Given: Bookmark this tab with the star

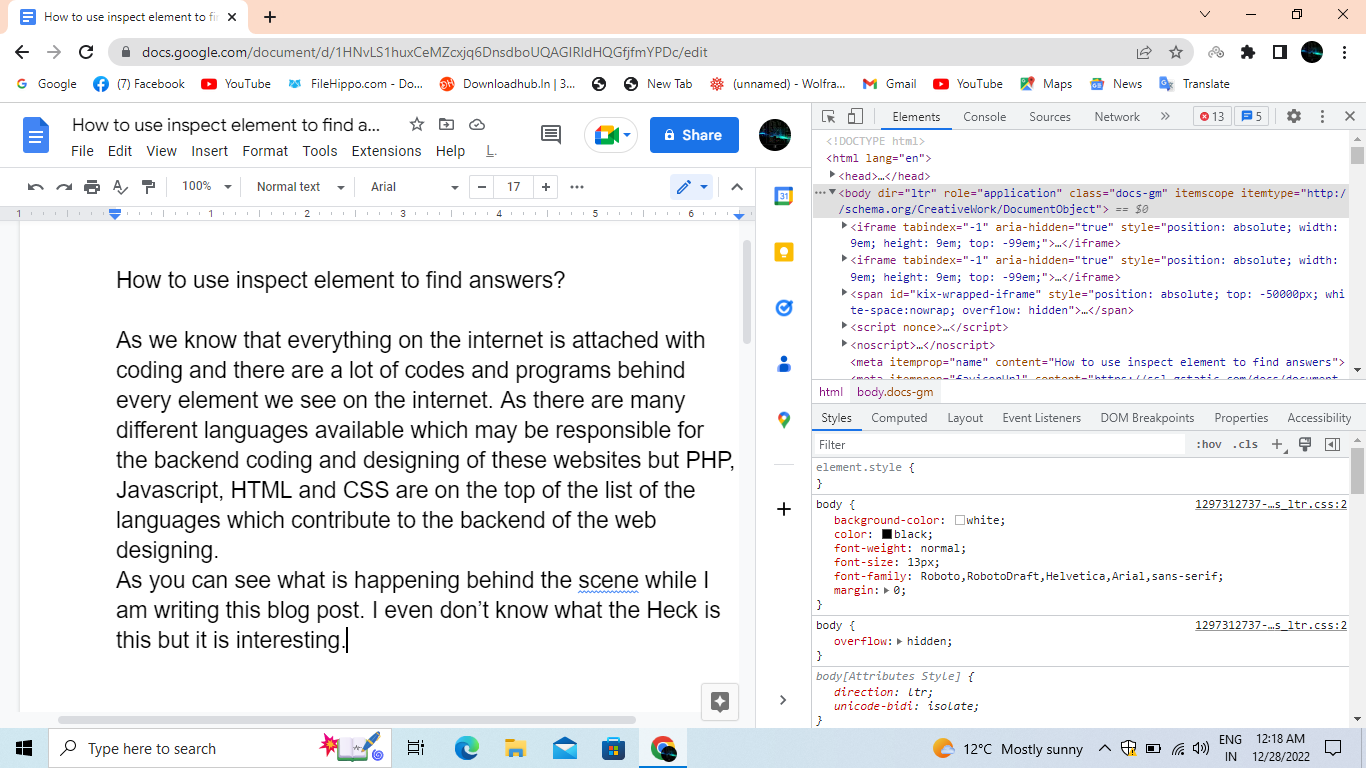Looking at the screenshot, I should (1176, 52).
